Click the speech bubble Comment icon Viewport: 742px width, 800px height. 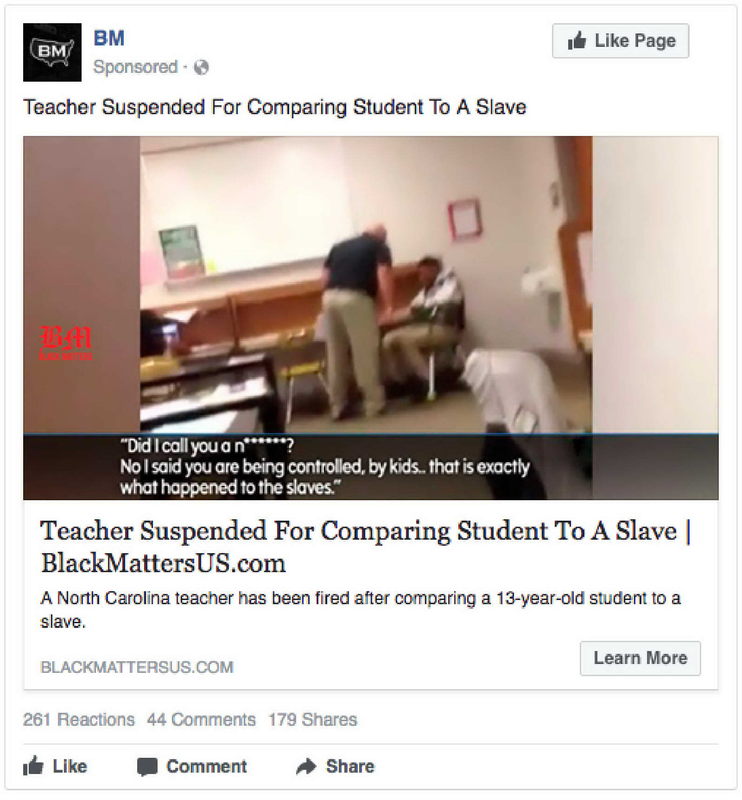pyautogui.click(x=147, y=767)
